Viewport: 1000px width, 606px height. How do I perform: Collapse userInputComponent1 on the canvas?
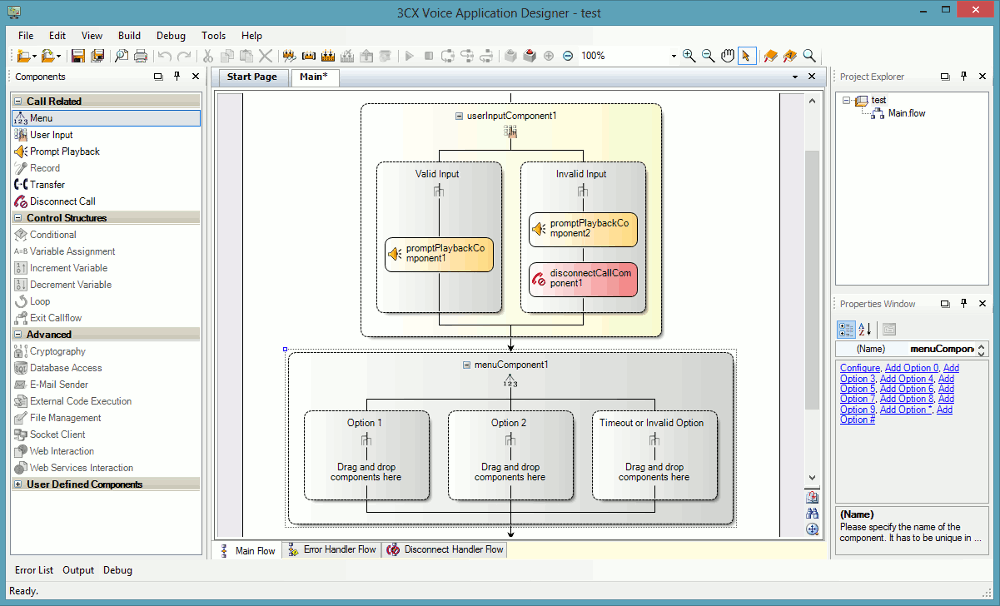459,116
